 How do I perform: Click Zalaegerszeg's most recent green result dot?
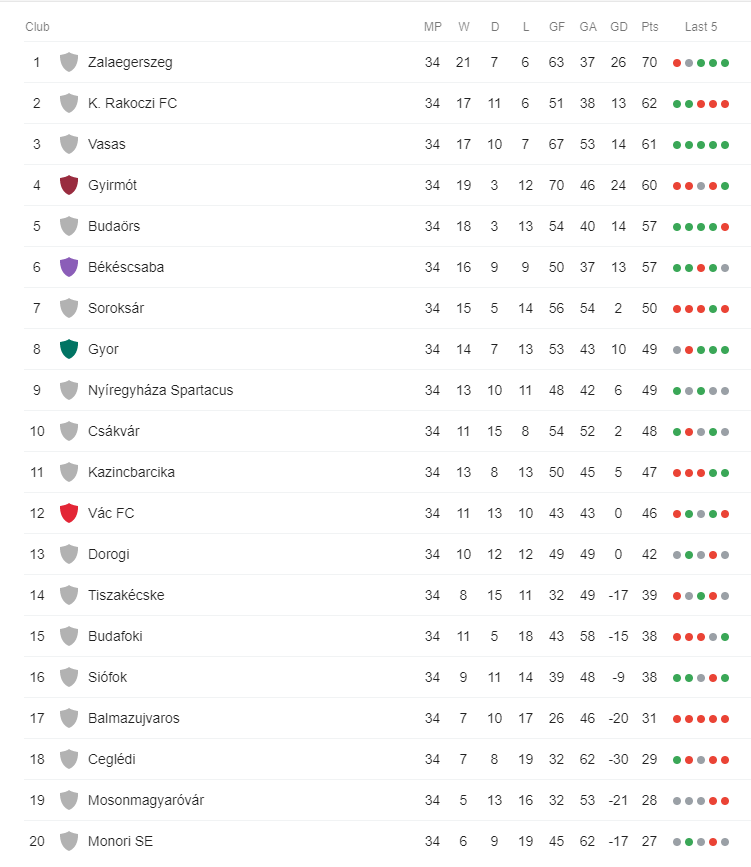click(725, 63)
